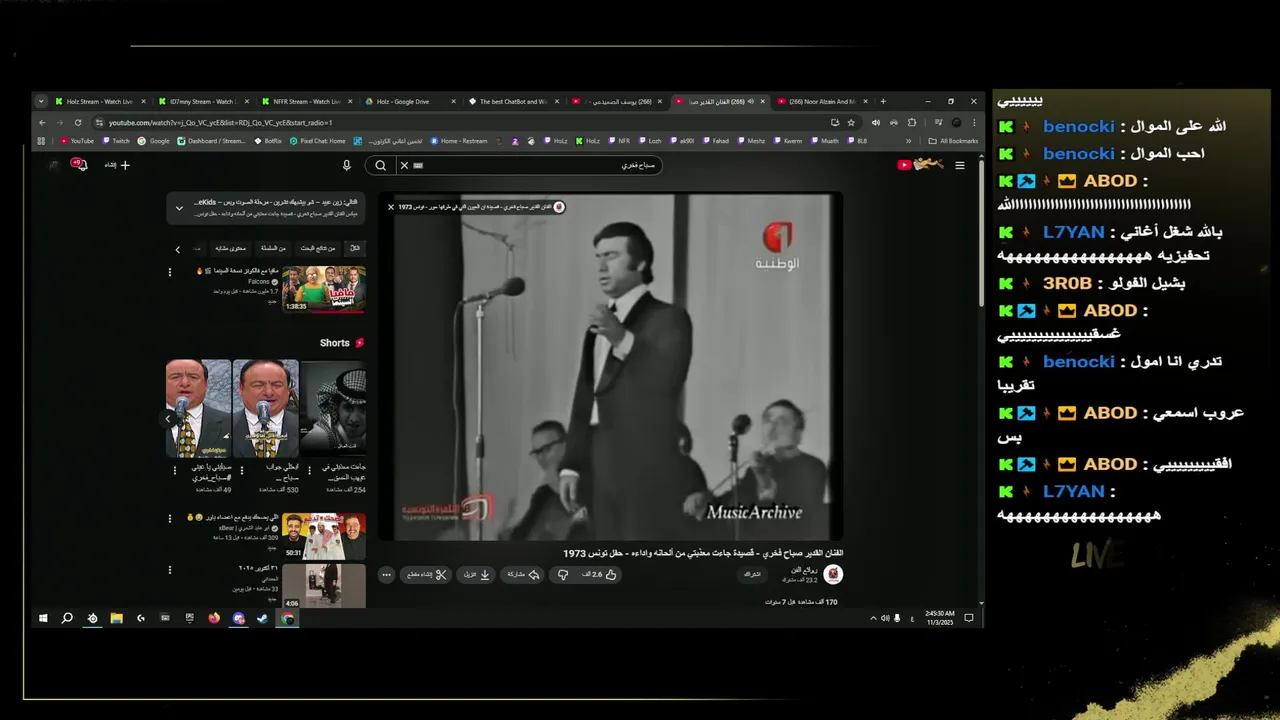1280x720 pixels.
Task: Open a new Chrome tab
Action: pos(883,101)
